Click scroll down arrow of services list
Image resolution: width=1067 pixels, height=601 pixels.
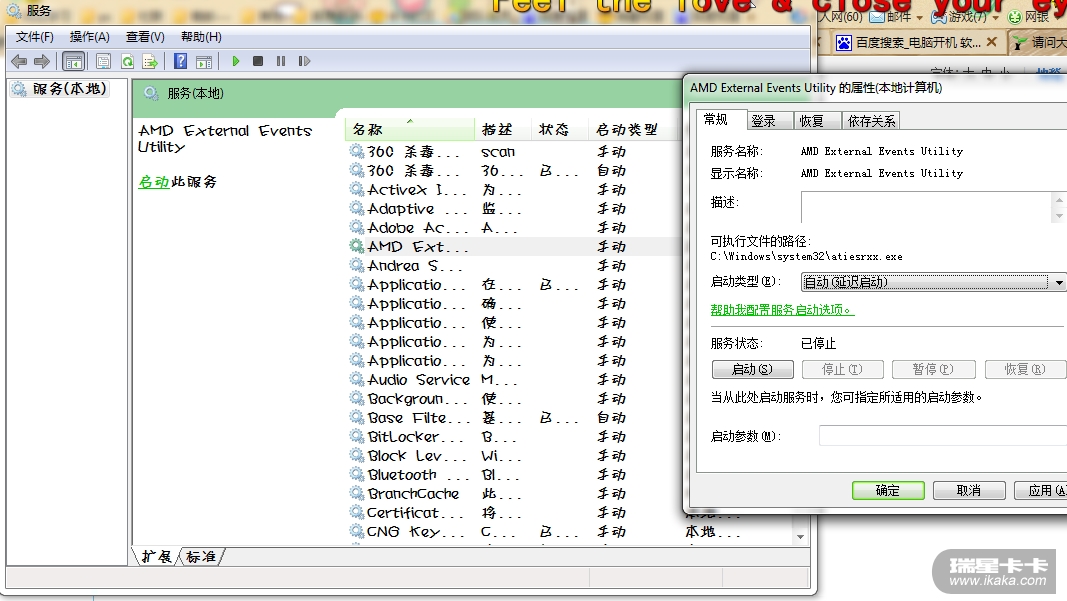coord(800,537)
